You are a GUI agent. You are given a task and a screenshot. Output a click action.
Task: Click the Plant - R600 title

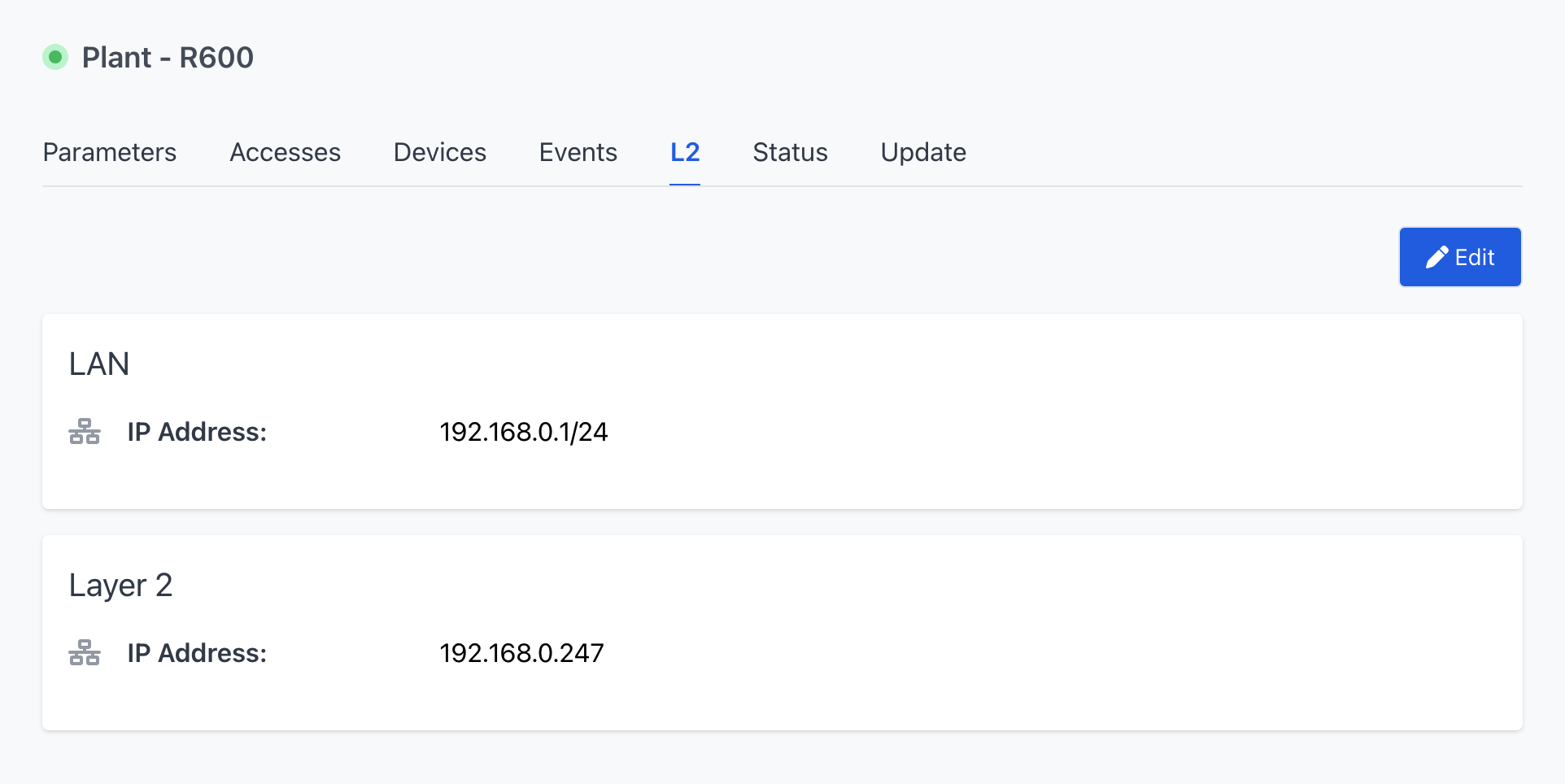pyautogui.click(x=168, y=58)
